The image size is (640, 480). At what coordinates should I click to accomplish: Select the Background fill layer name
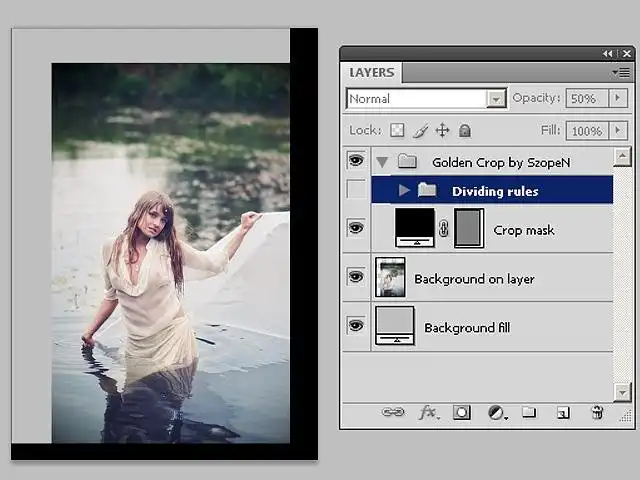[467, 328]
